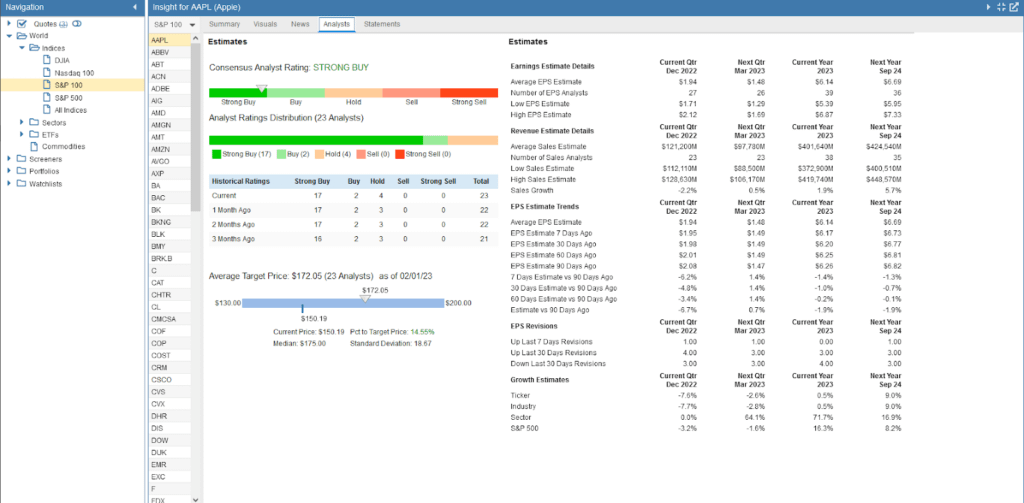Click the DJIA document icon
The image size is (1024, 503).
tap(46, 60)
